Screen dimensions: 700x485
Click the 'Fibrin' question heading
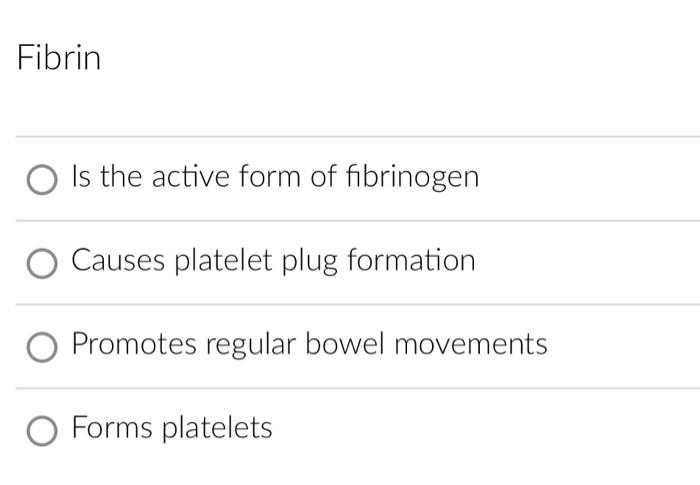pos(59,58)
